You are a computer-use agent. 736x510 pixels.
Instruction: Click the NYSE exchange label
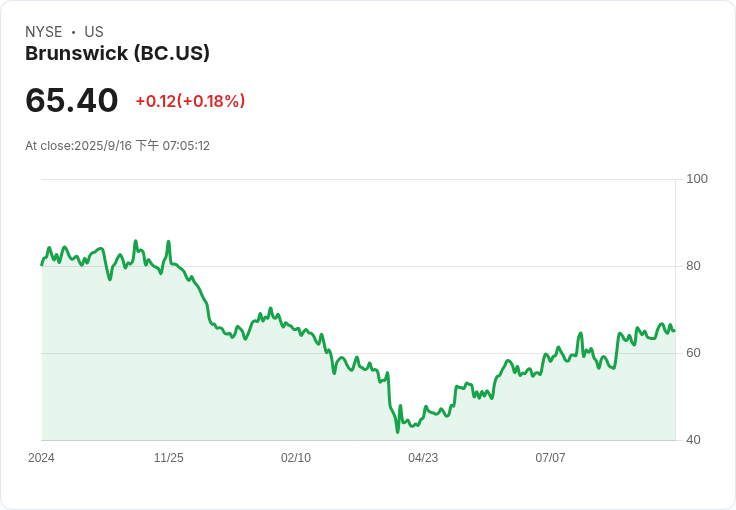tap(44, 32)
